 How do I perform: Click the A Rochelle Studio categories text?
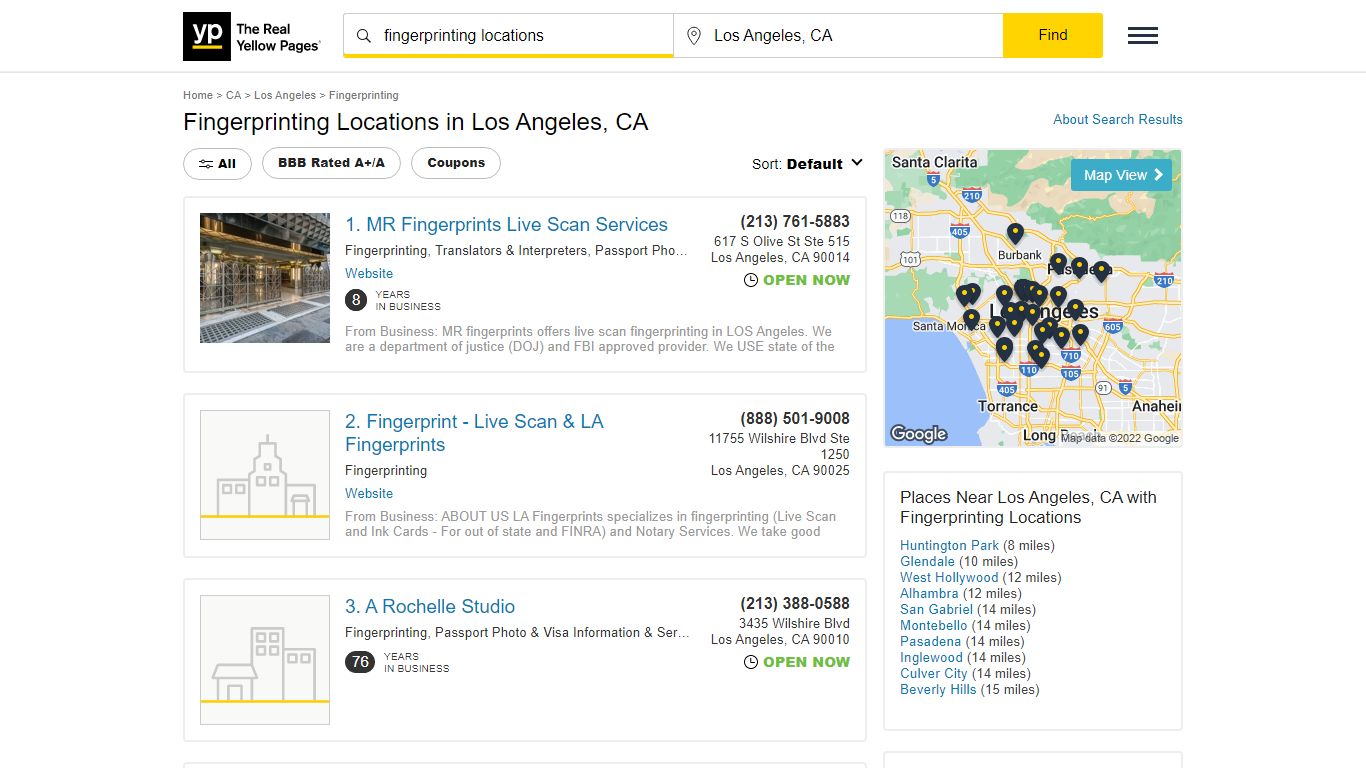[x=517, y=632]
